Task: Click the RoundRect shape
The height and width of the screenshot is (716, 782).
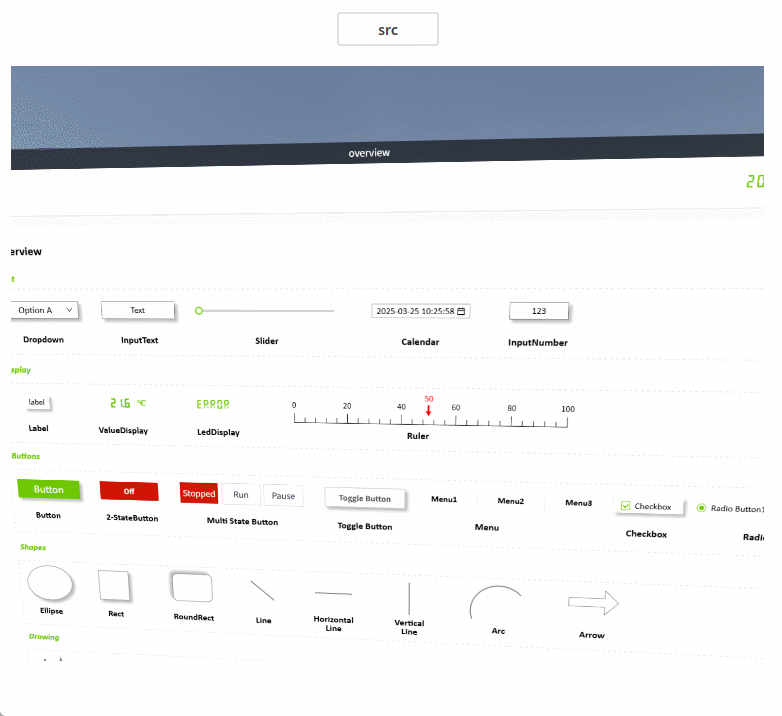Action: (191, 587)
